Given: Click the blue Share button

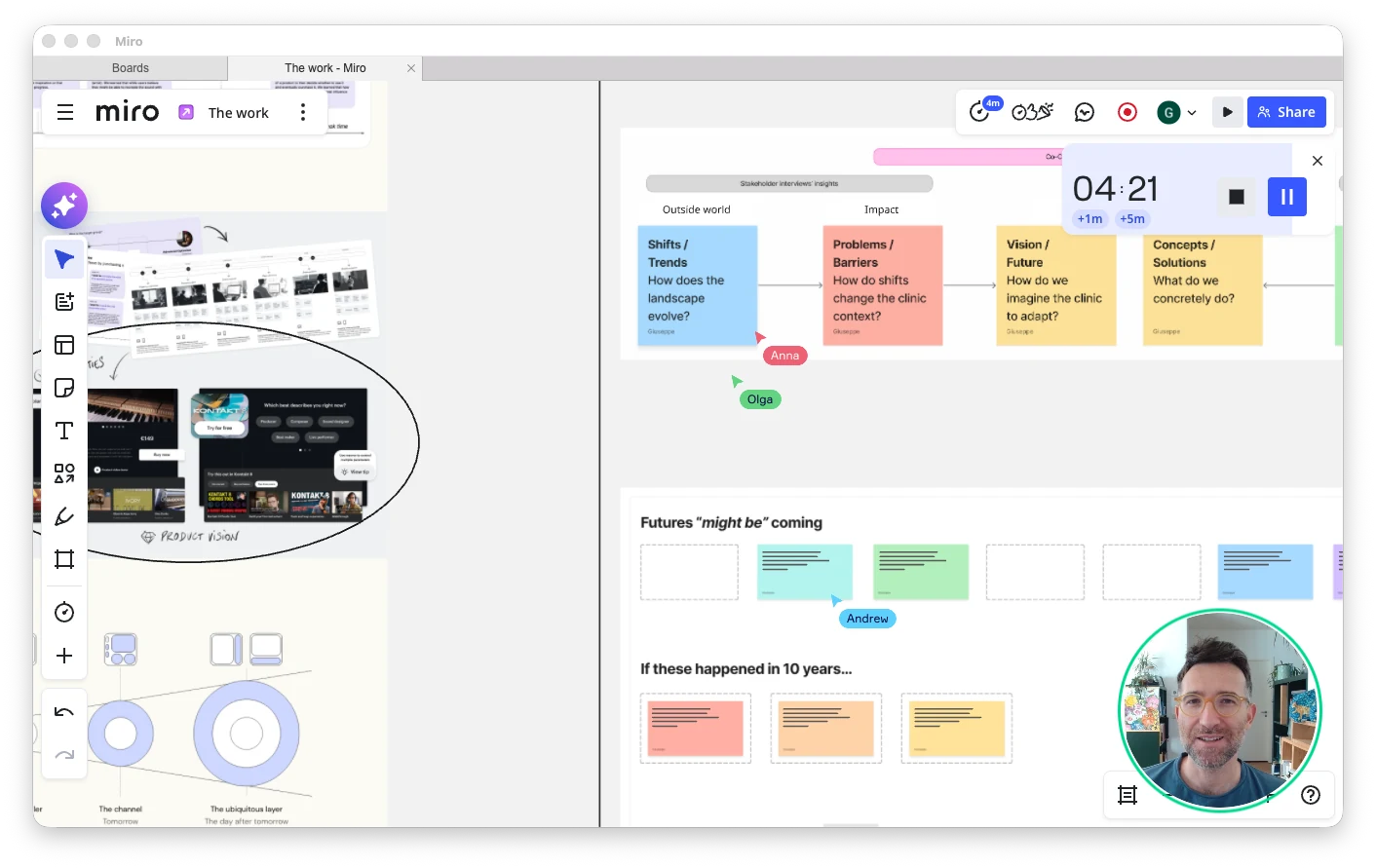Looking at the screenshot, I should click(1286, 112).
